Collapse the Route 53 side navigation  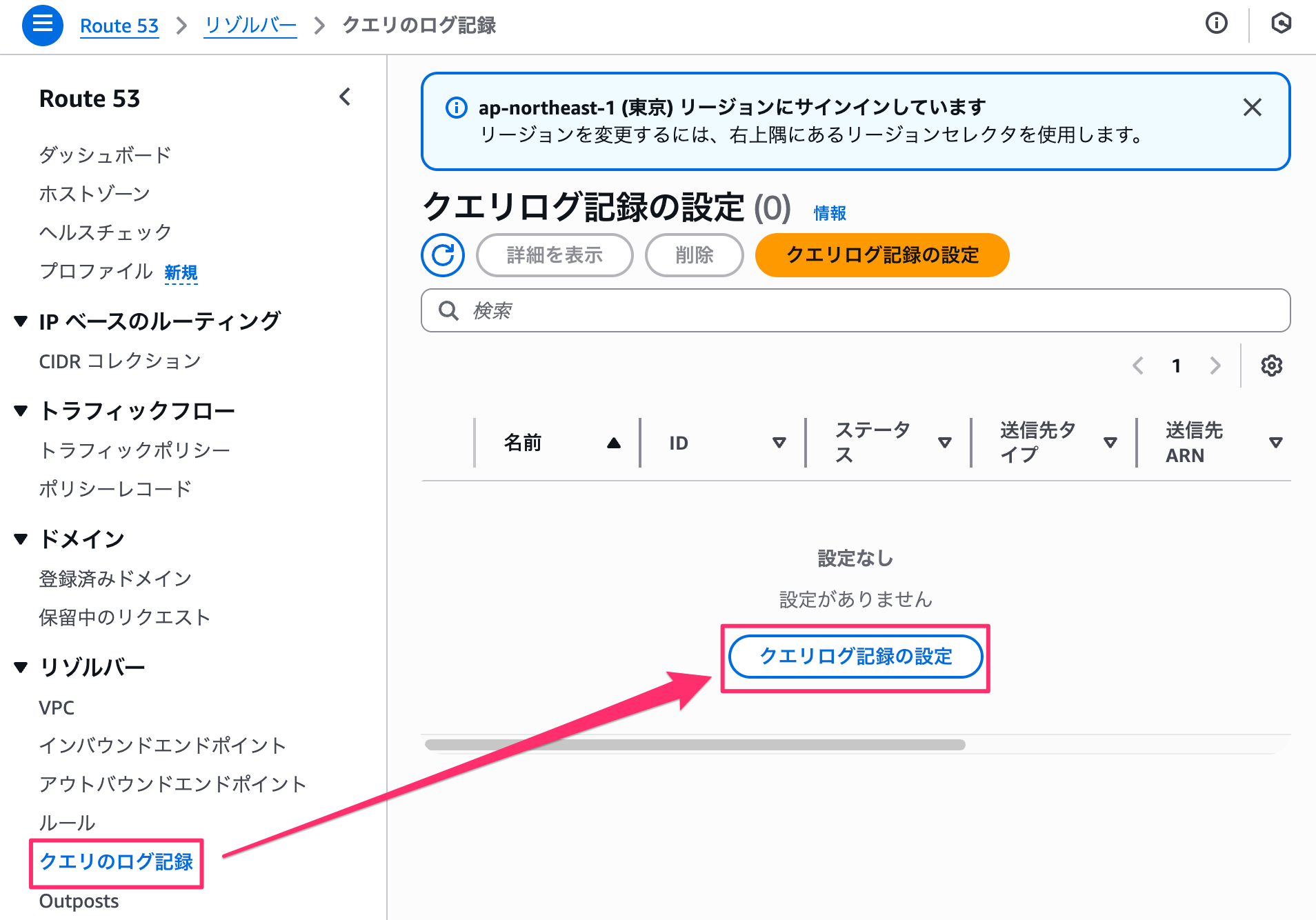tap(345, 97)
